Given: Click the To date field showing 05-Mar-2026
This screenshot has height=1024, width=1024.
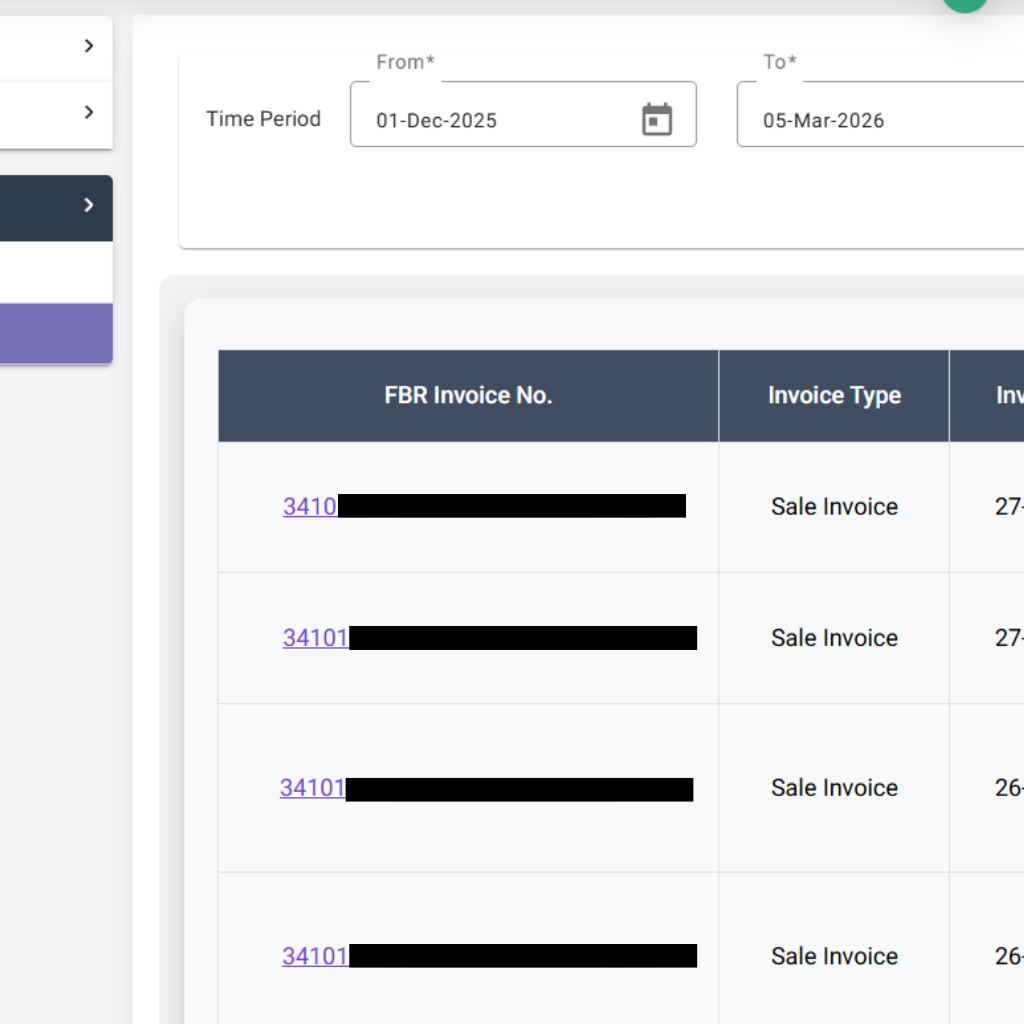Looking at the screenshot, I should 870,120.
